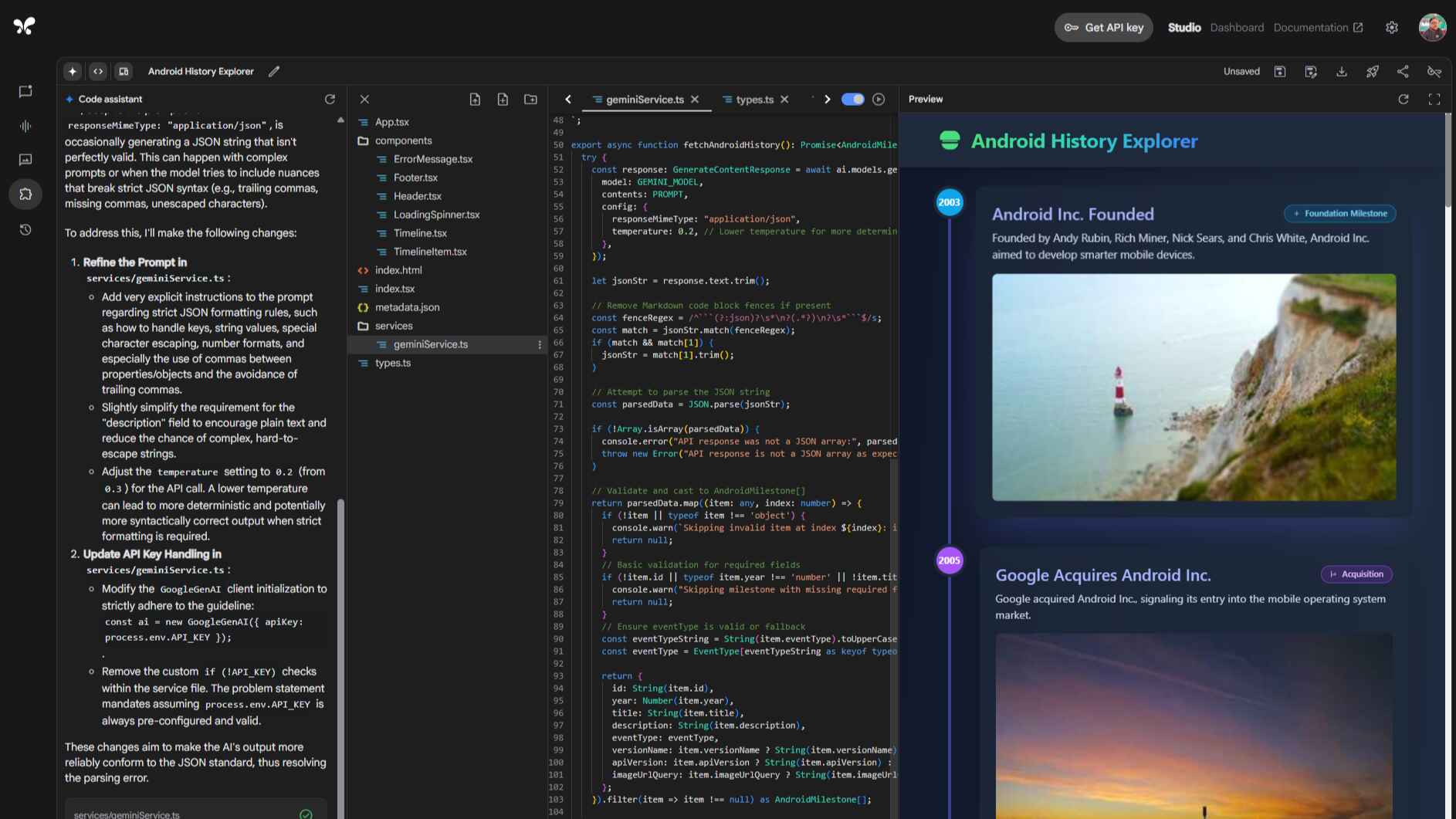The image size is (1456, 819).
Task: Reset the Code assistant conversation
Action: pyautogui.click(x=330, y=99)
